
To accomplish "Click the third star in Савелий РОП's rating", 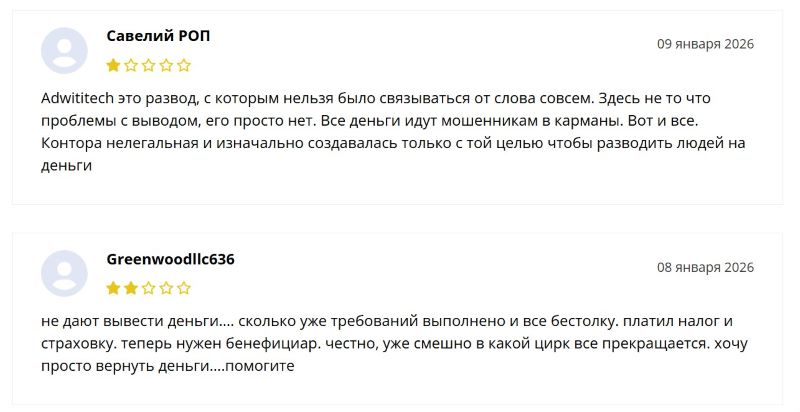I will point(149,66).
